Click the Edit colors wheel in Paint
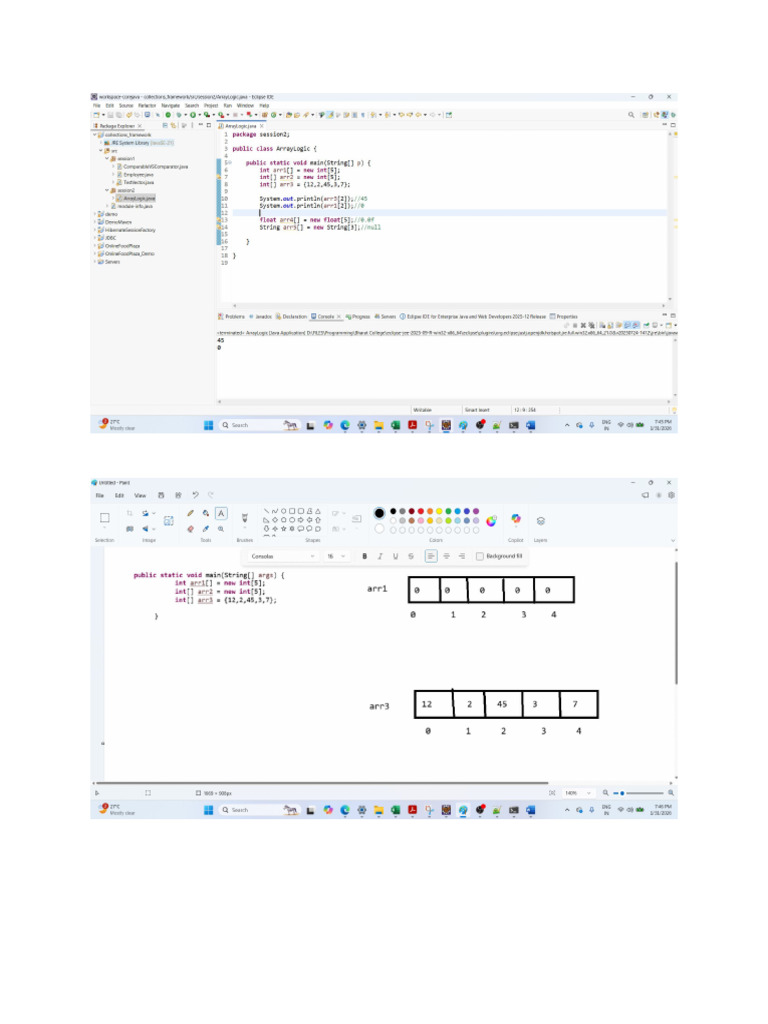Image resolution: width=768 pixels, height=1024 pixels. click(491, 520)
